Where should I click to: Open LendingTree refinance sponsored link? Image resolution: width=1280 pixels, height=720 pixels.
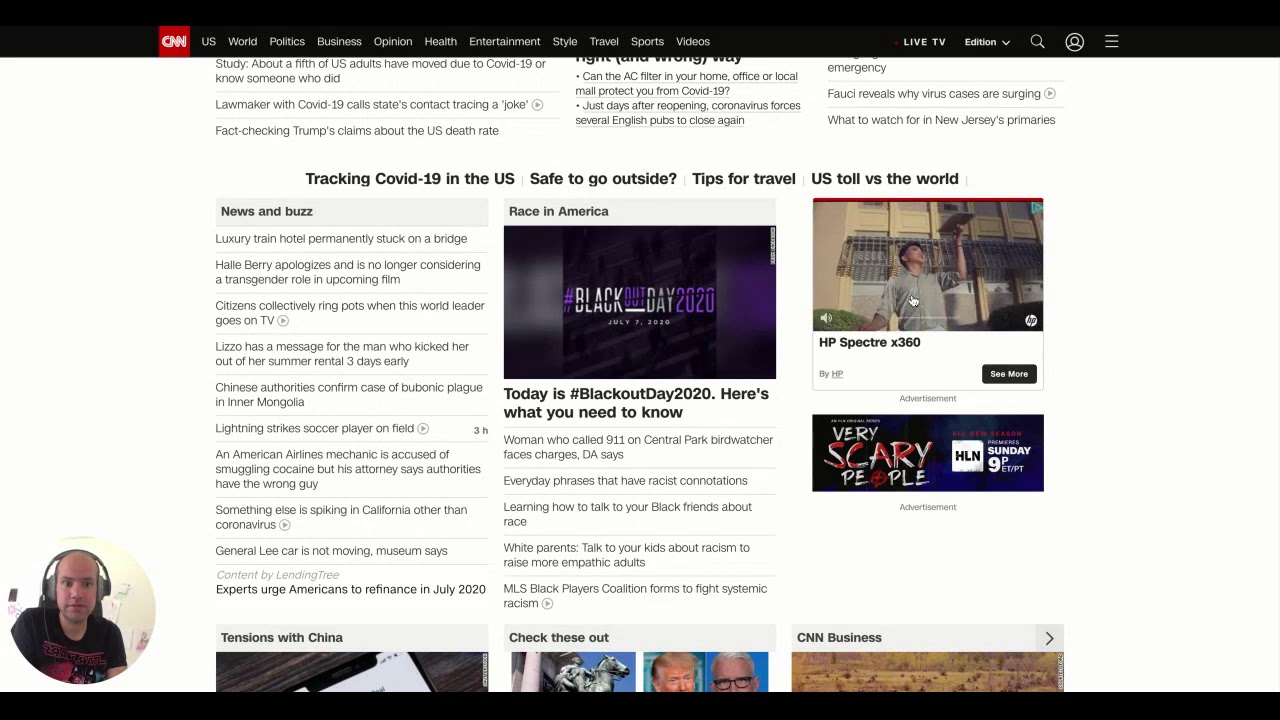point(351,590)
